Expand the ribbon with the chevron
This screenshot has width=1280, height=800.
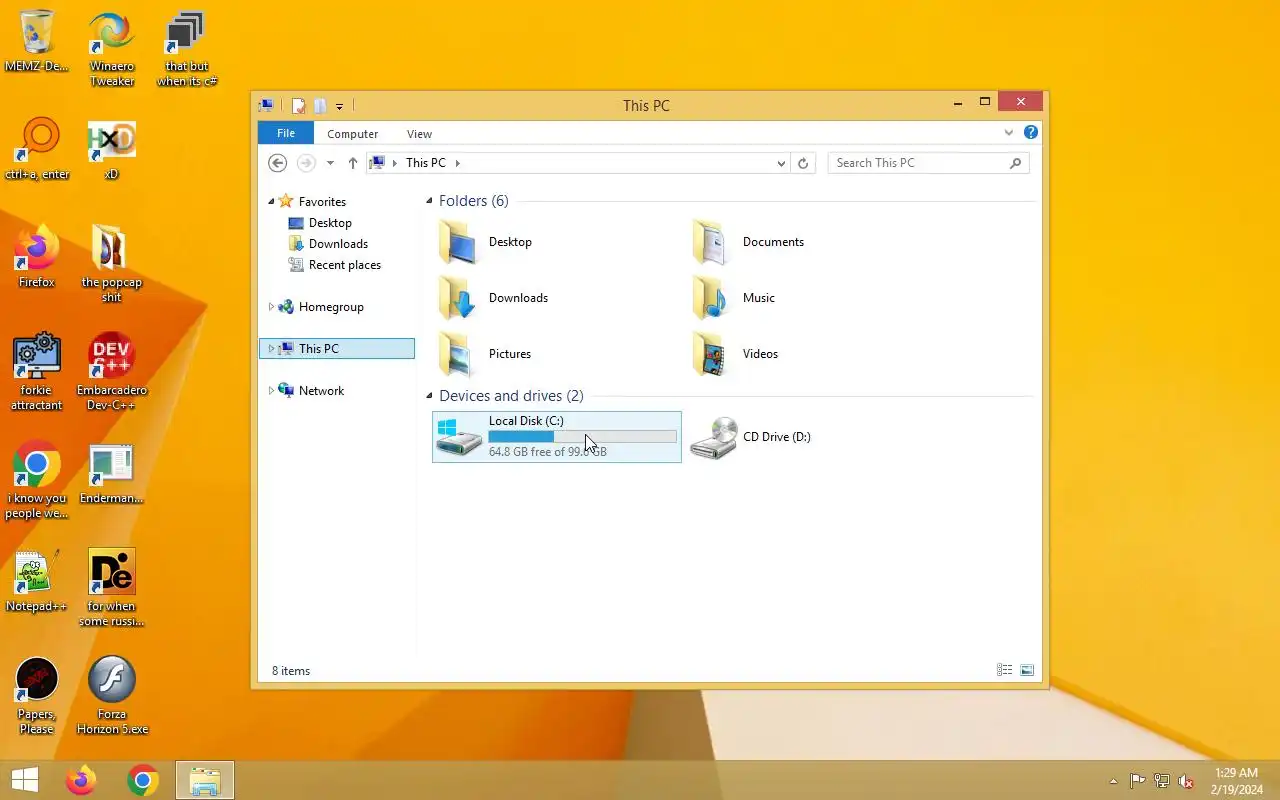point(1008,132)
